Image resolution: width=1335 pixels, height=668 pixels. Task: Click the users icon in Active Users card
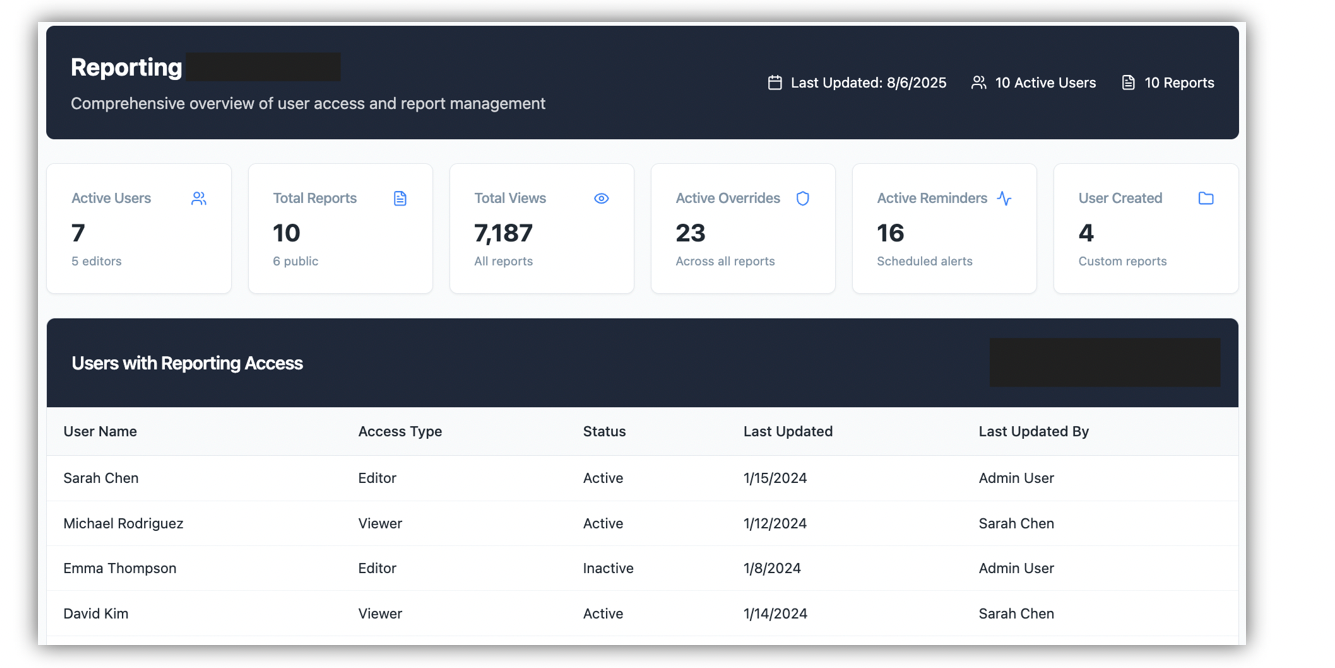tap(199, 198)
